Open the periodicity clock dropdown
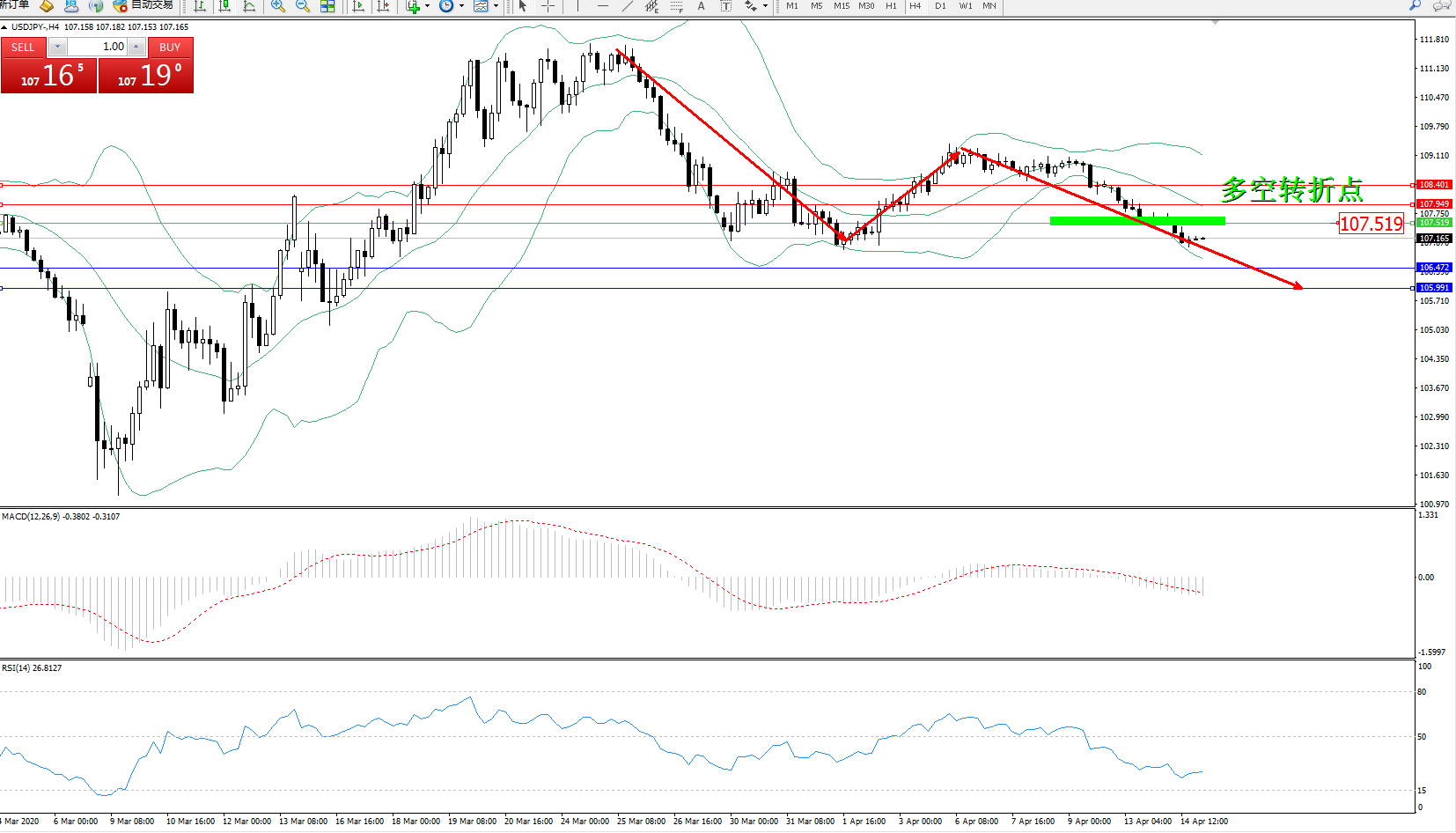The height and width of the screenshot is (833, 1456). [450, 6]
